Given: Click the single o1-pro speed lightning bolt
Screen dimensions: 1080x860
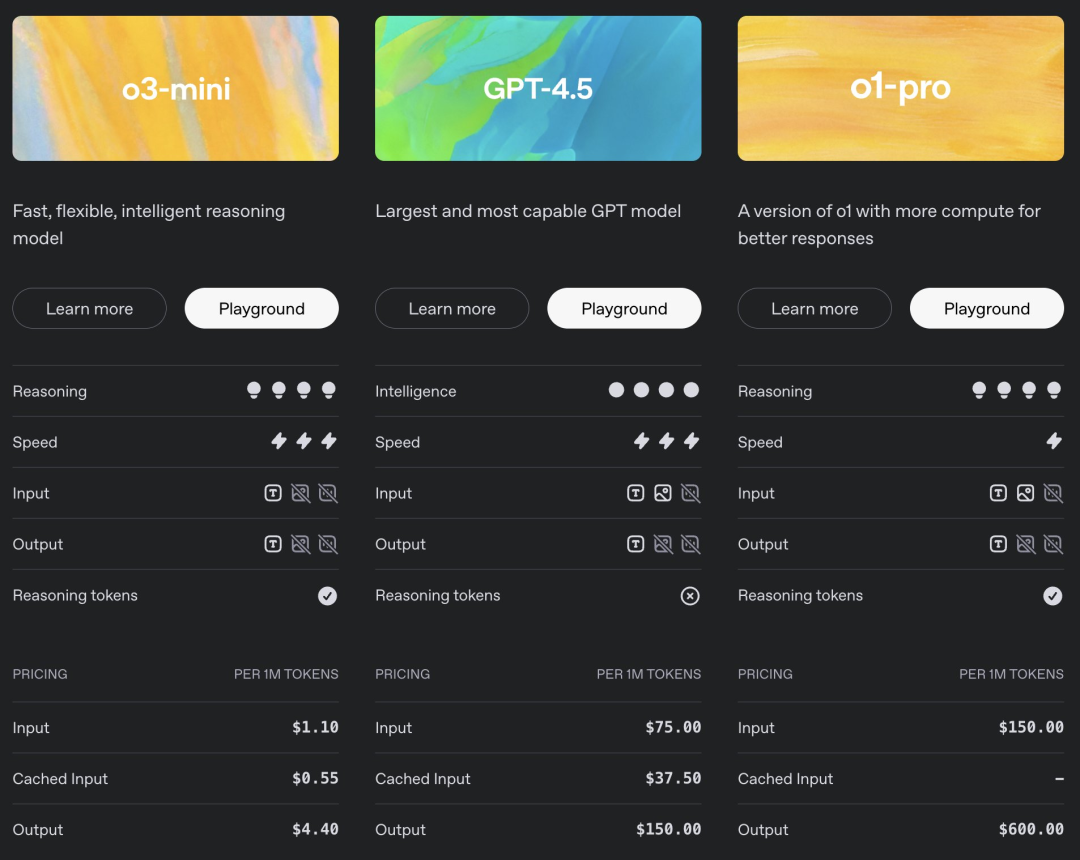Looking at the screenshot, I should [x=1054, y=441].
